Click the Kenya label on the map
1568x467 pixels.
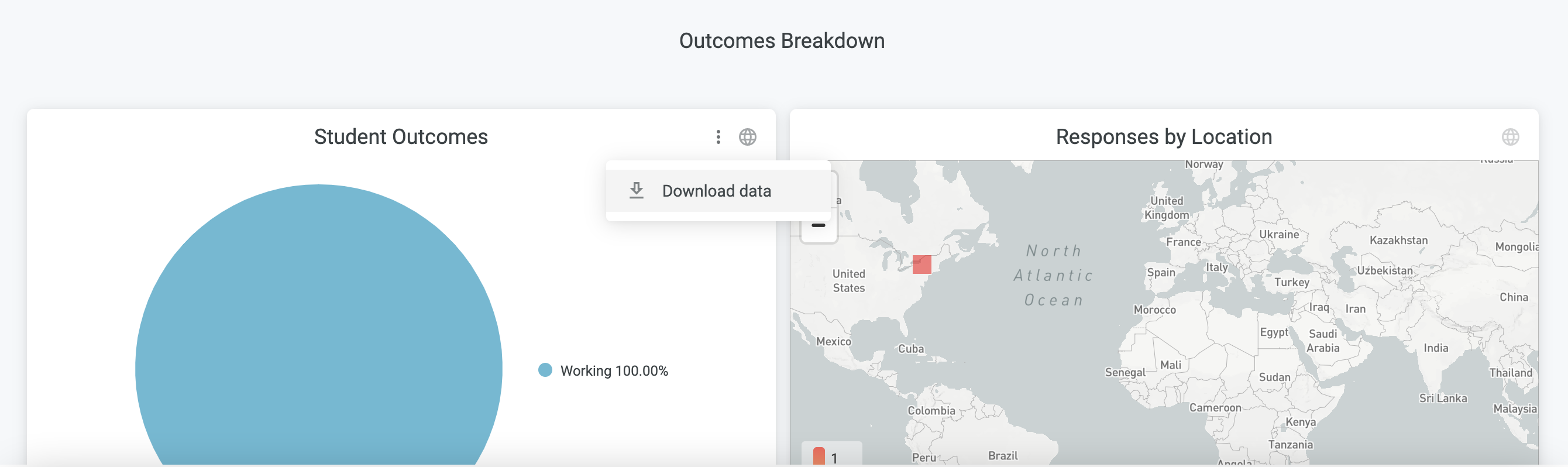coord(1300,422)
